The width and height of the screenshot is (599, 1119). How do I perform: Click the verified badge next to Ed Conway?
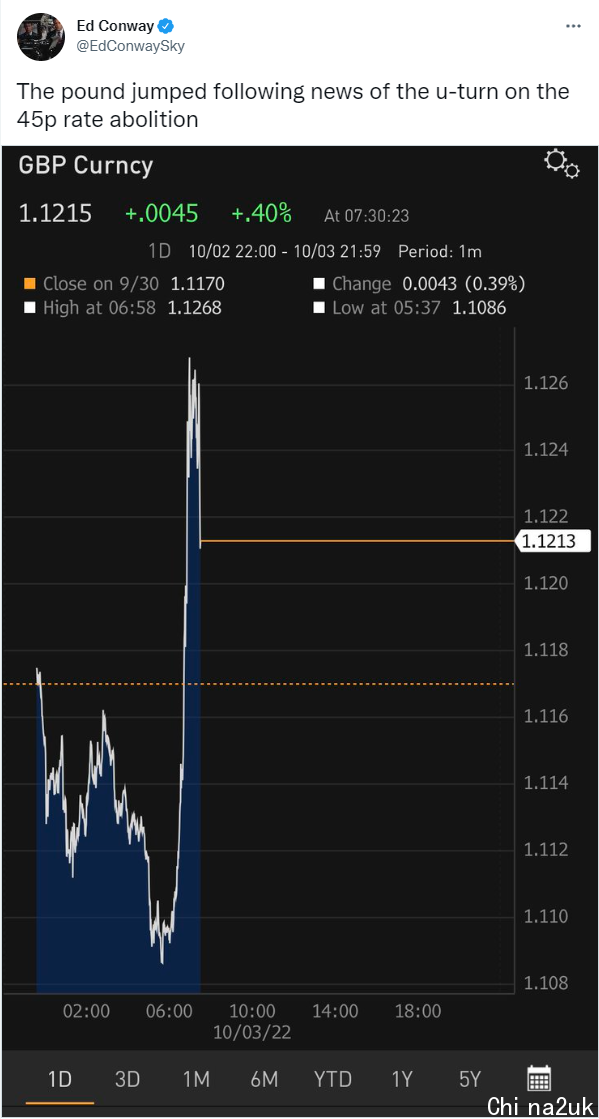click(166, 26)
